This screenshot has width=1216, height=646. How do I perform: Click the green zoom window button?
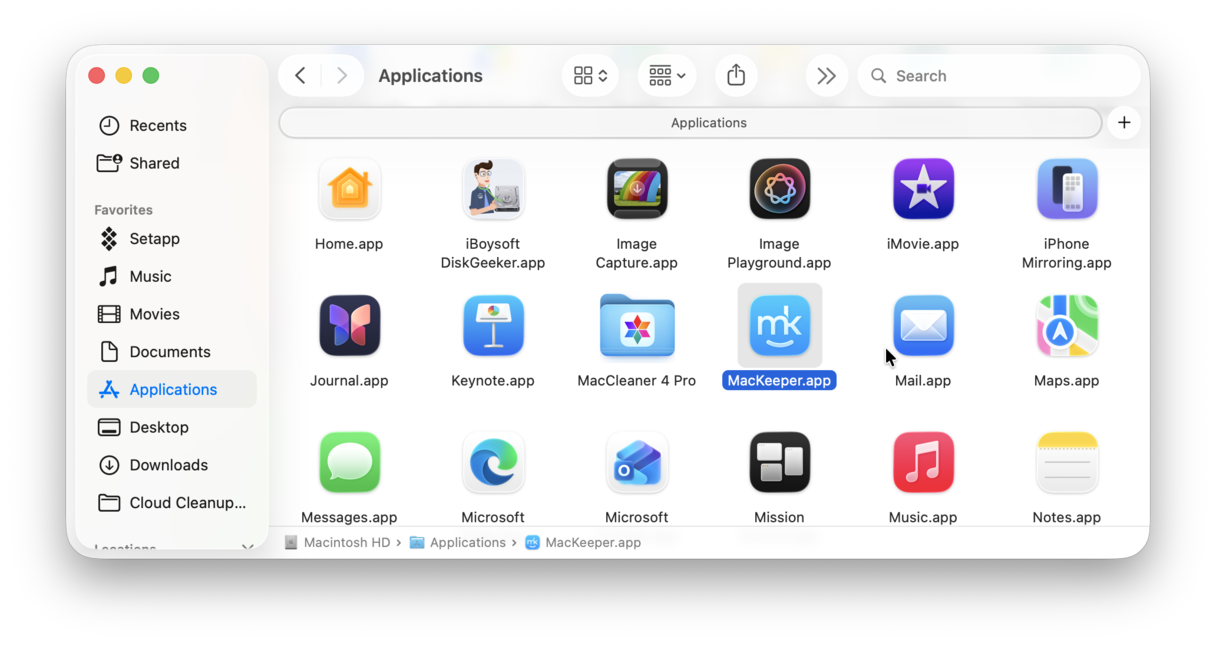click(x=151, y=75)
